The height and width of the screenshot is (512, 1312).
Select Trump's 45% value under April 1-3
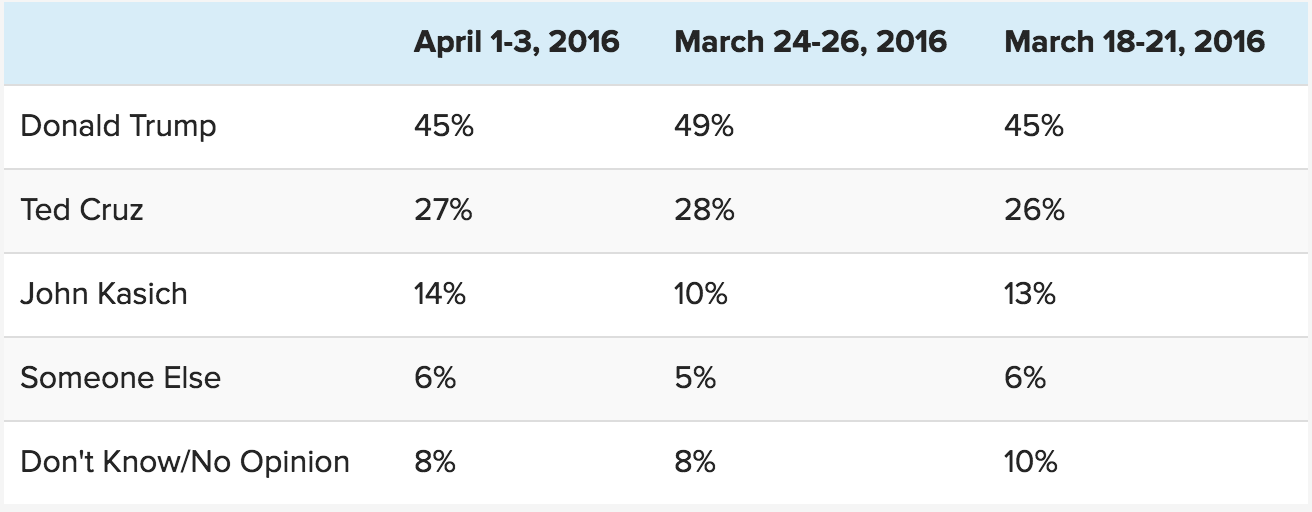(444, 126)
